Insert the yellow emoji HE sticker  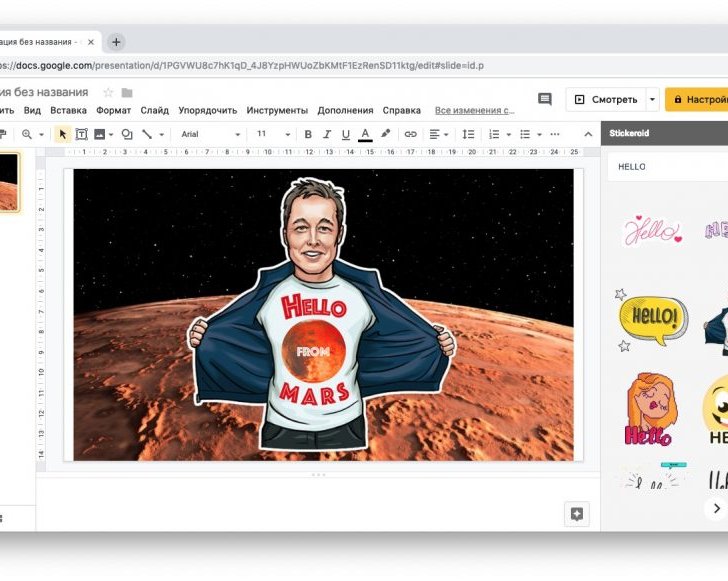coord(714,410)
